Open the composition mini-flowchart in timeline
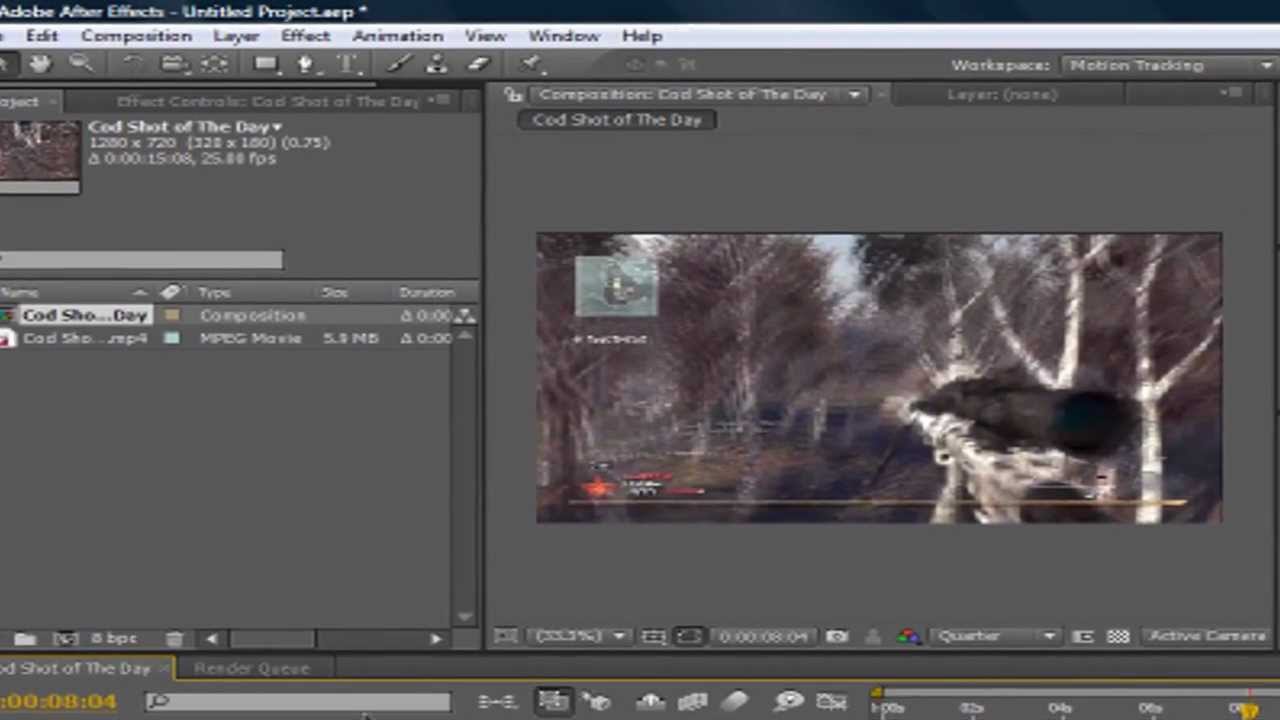 496,702
